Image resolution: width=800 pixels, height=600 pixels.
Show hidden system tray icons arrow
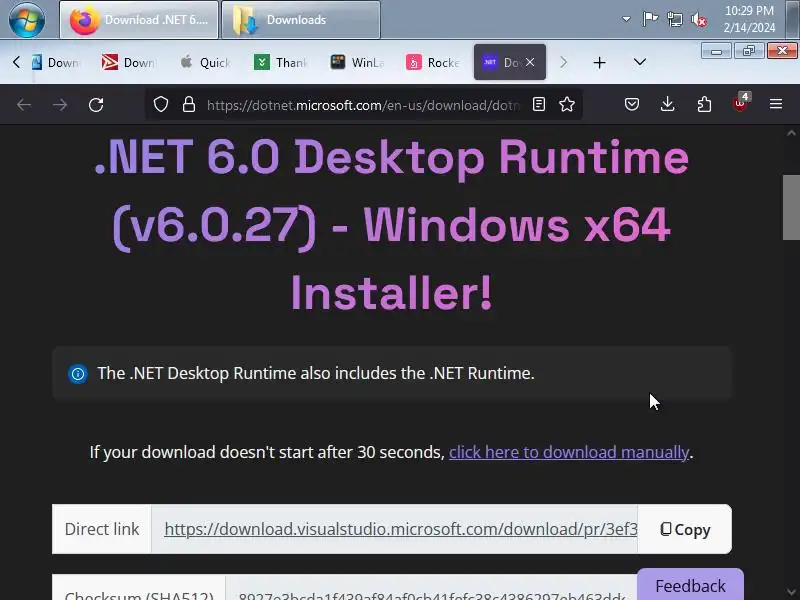tap(626, 19)
